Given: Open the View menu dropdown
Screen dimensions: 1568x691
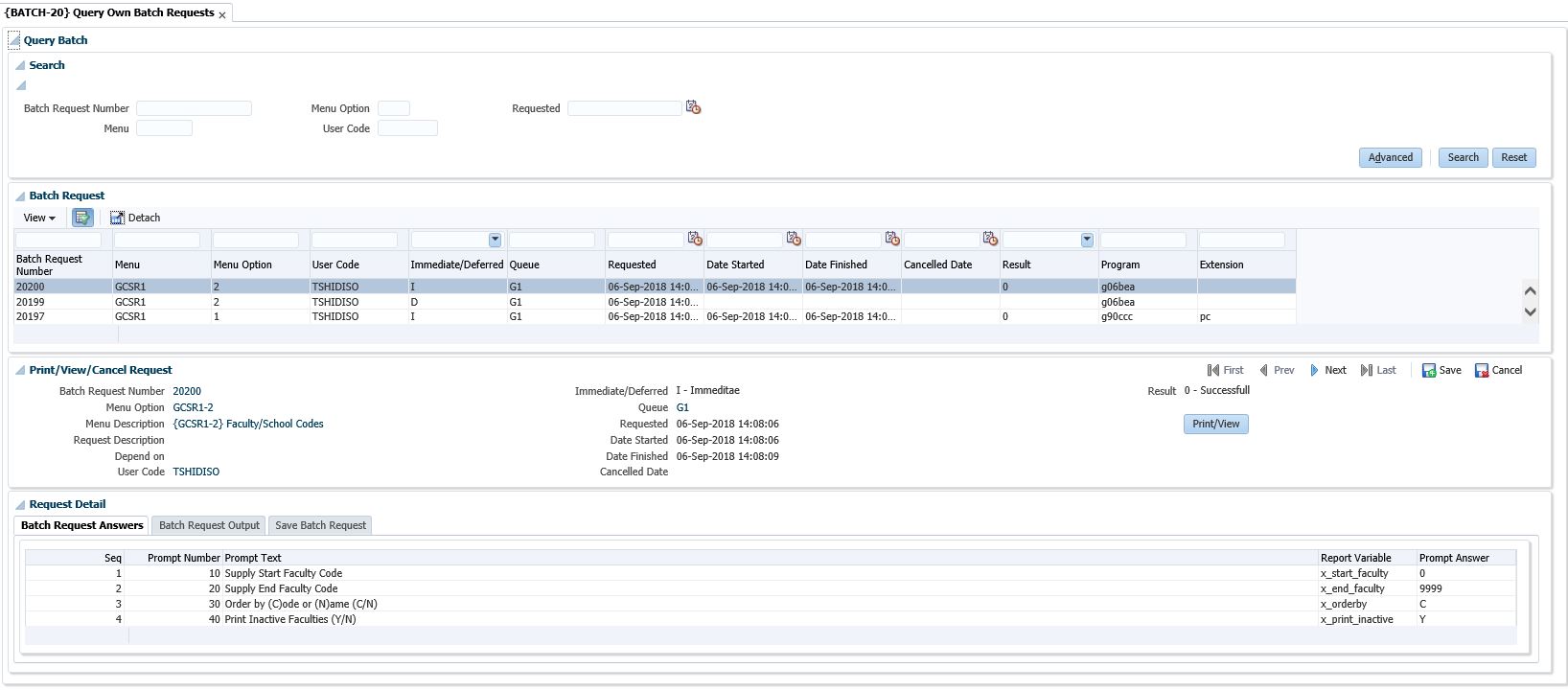Looking at the screenshot, I should [x=39, y=218].
